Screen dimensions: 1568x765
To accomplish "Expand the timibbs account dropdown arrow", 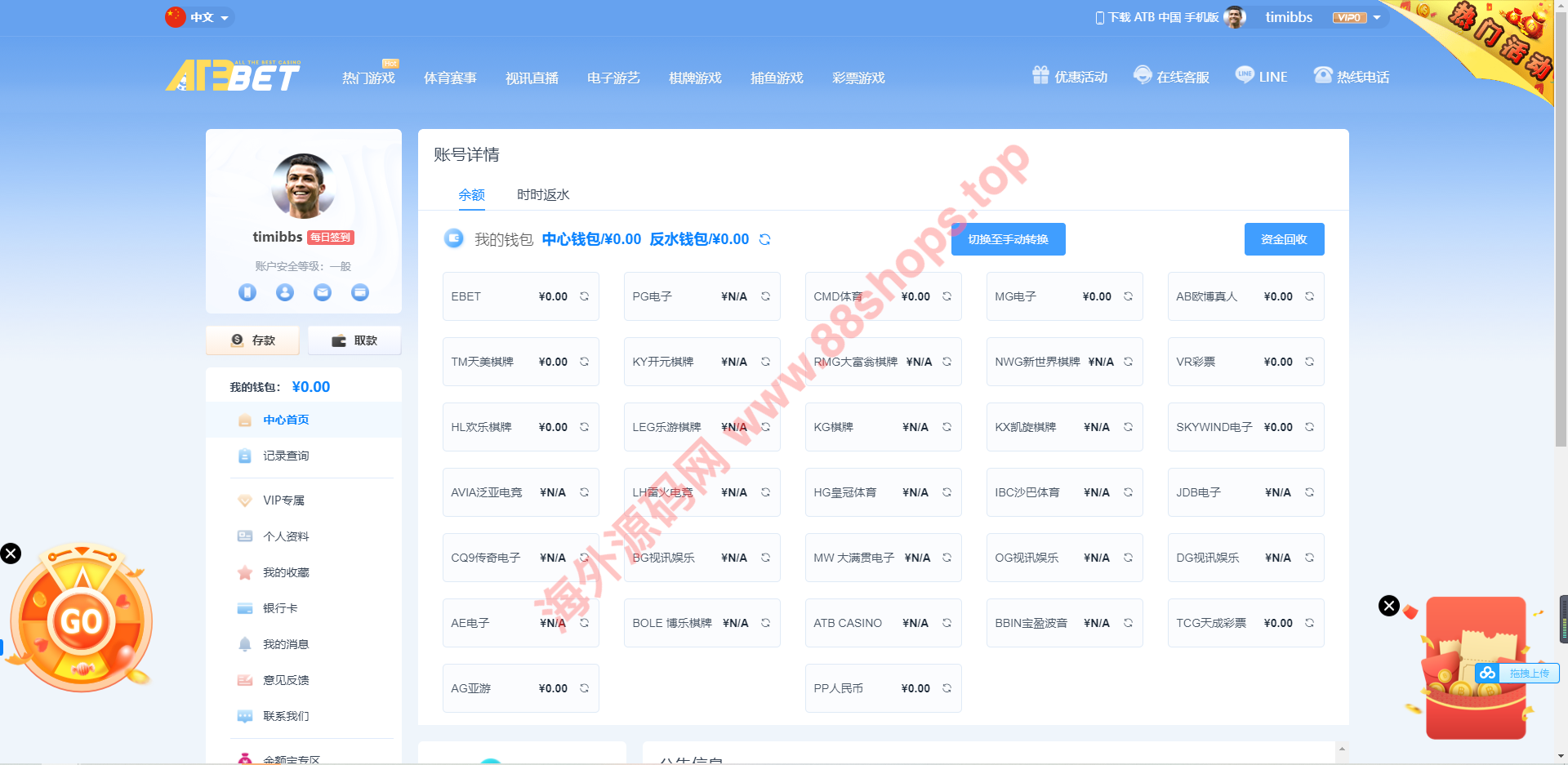I will click(x=1377, y=17).
